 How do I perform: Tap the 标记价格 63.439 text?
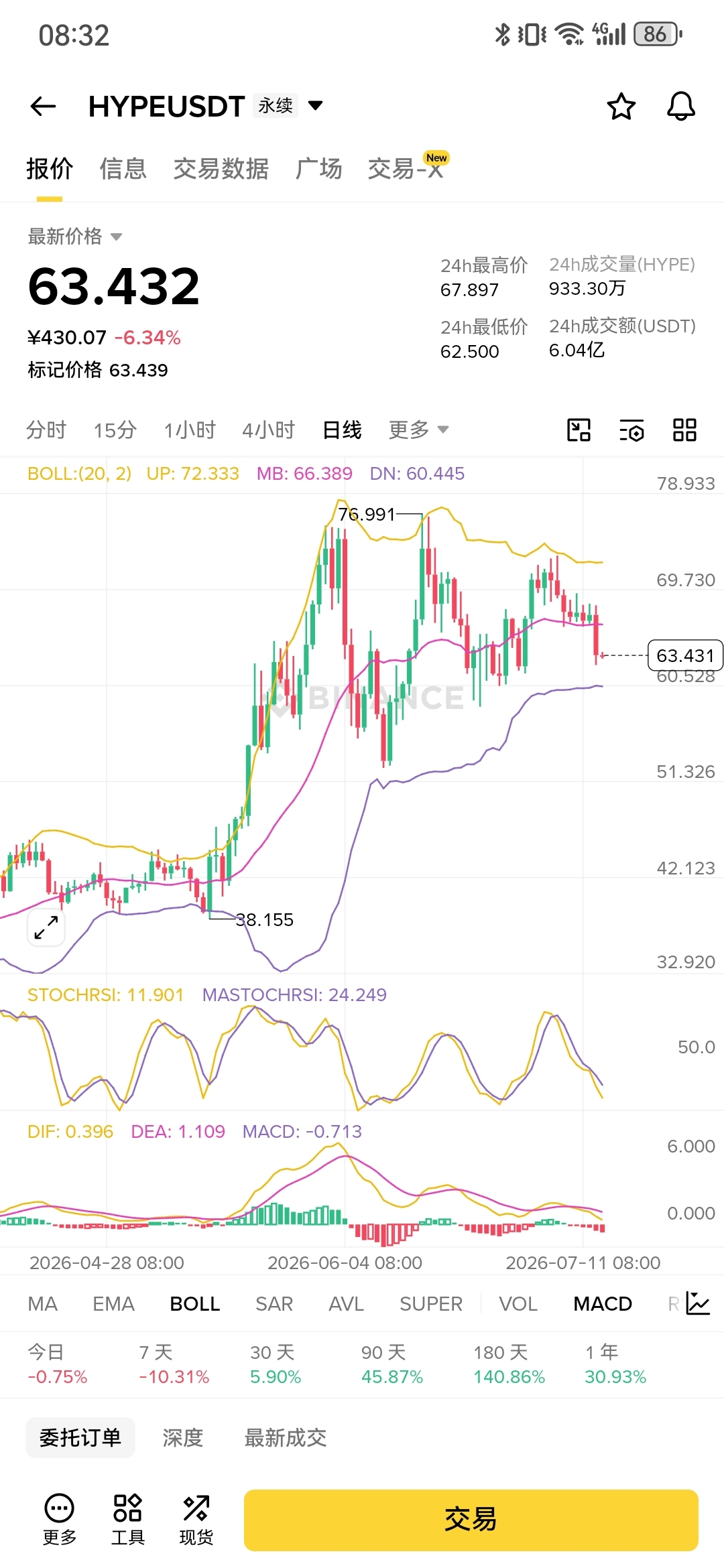pyautogui.click(x=98, y=370)
